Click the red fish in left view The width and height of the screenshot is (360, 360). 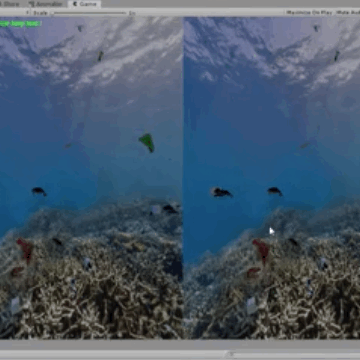(26, 250)
